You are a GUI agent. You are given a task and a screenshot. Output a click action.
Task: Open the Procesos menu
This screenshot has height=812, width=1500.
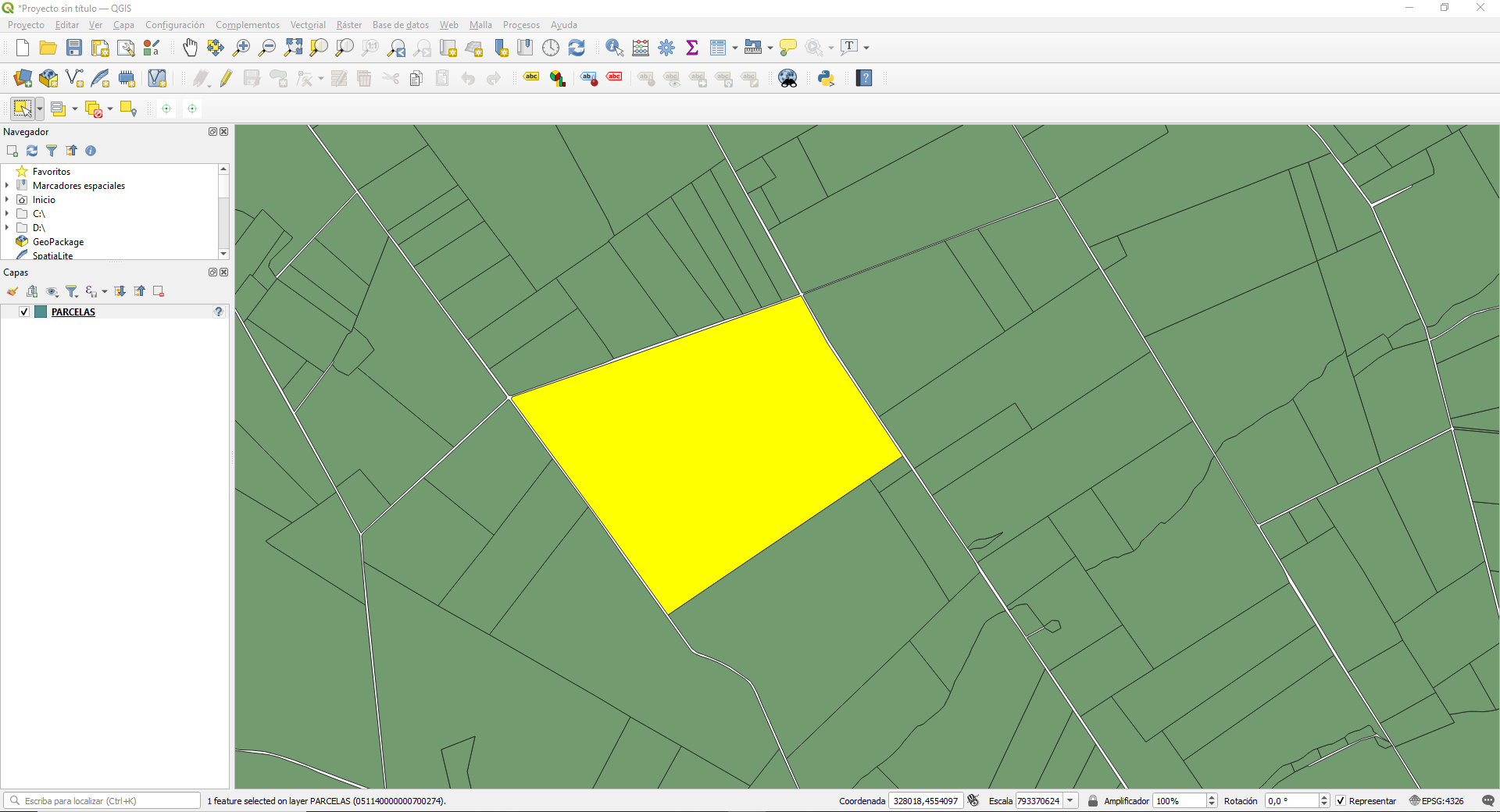pyautogui.click(x=521, y=24)
